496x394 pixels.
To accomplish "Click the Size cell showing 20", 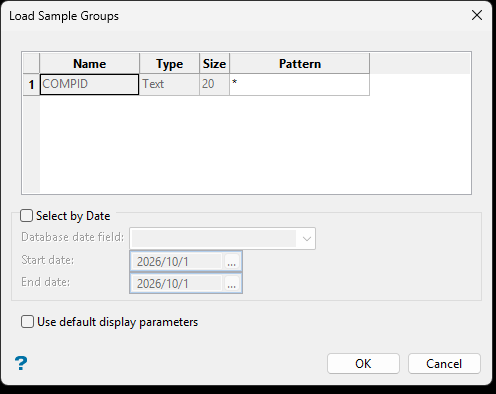I will click(214, 84).
